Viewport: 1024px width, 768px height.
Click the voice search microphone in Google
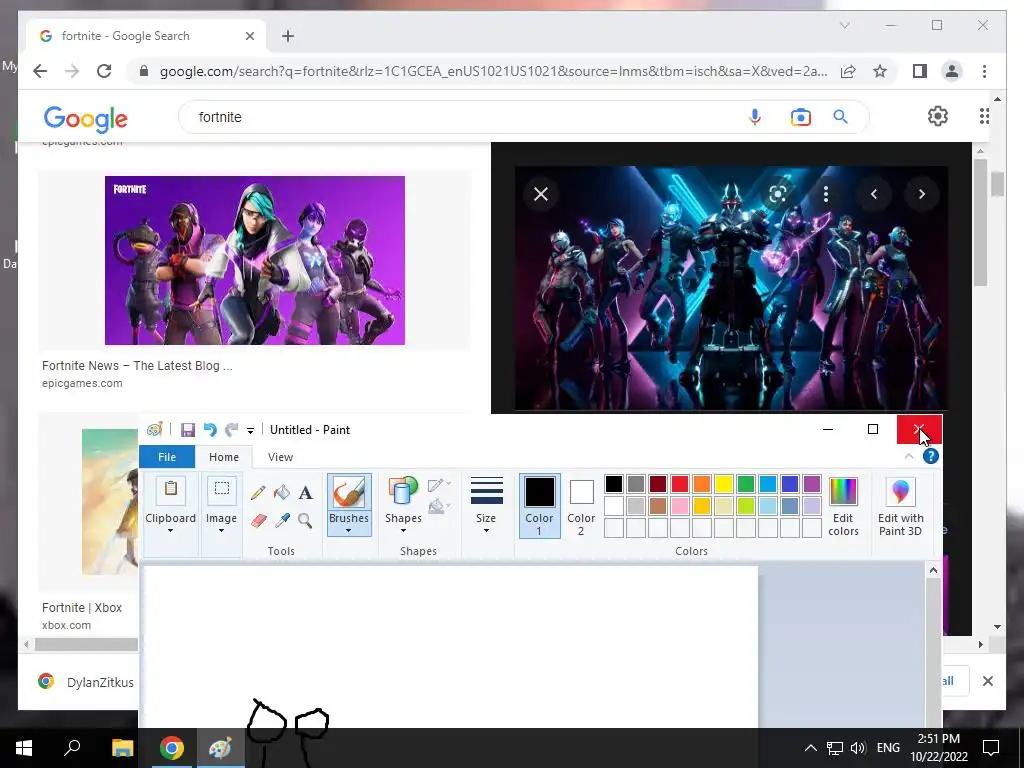click(755, 117)
